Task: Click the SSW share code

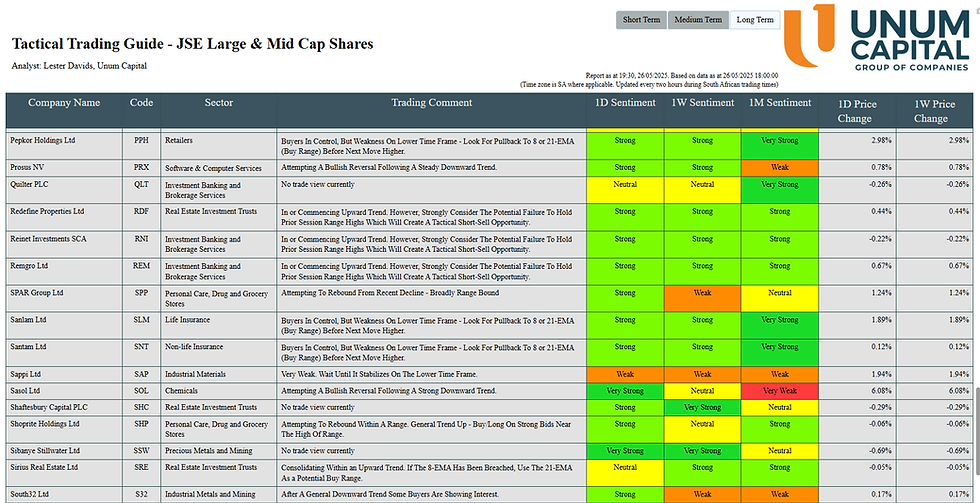Action: point(141,451)
